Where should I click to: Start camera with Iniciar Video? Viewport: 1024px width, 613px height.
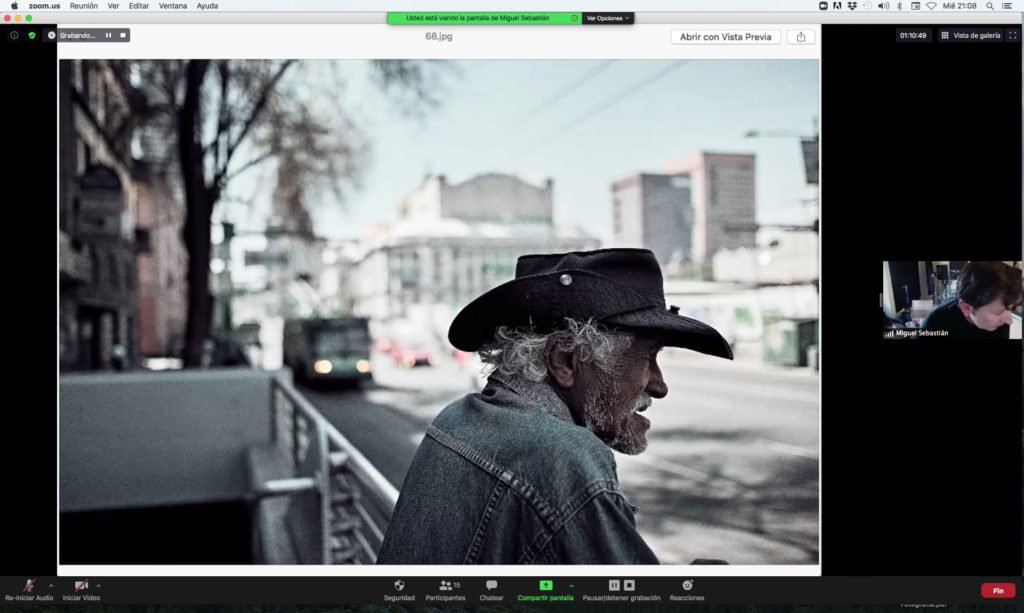point(81,586)
